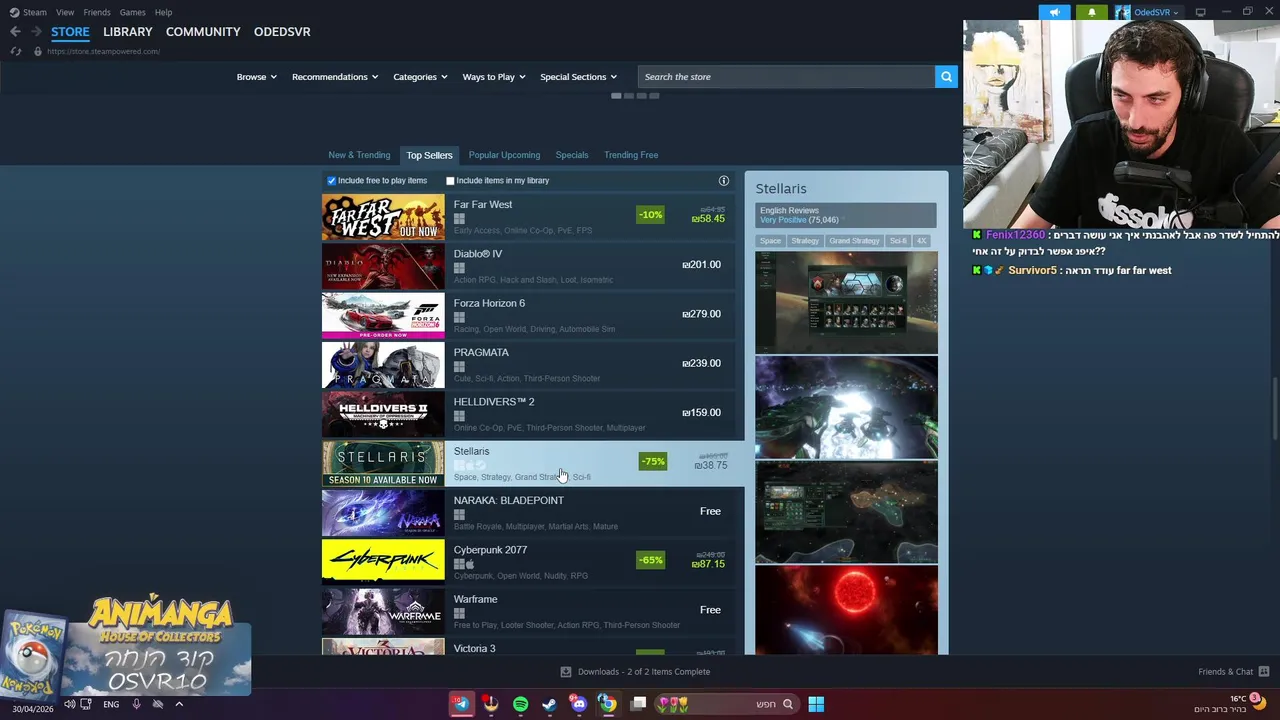Screen dimensions: 1280x720
Task: Switch to the New & Trending tab
Action: (x=359, y=155)
